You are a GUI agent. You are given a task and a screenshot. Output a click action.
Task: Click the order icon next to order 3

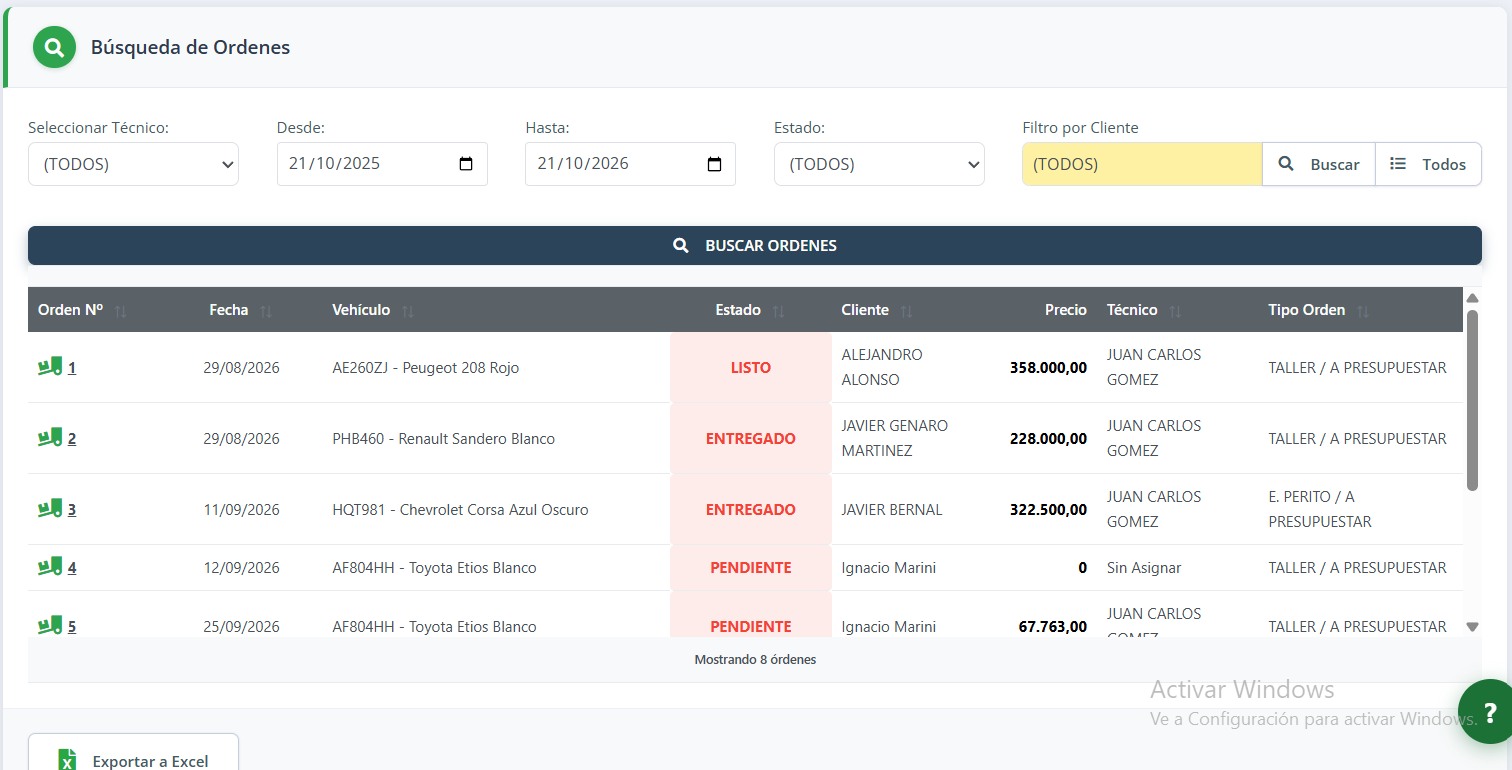tap(50, 509)
